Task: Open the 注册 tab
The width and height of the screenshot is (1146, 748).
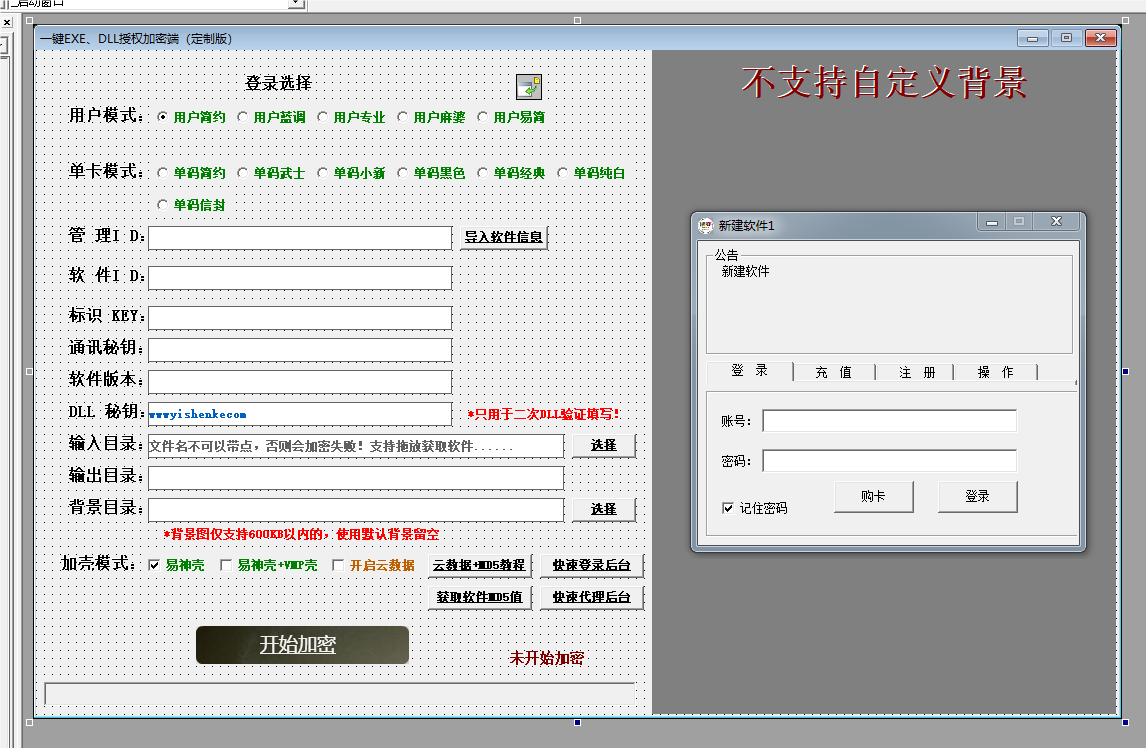Action: (916, 372)
